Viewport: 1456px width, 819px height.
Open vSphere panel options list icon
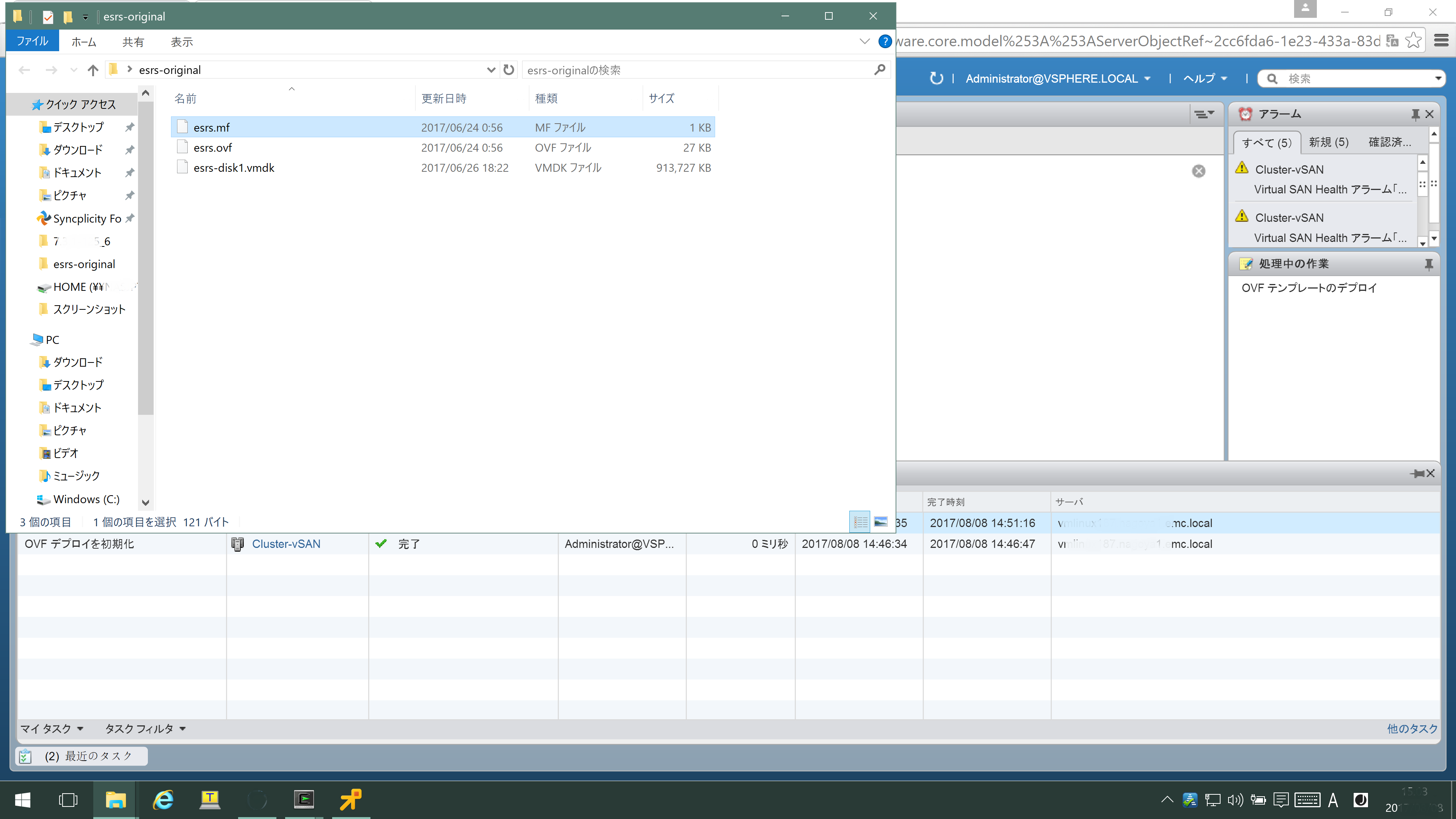1203,114
